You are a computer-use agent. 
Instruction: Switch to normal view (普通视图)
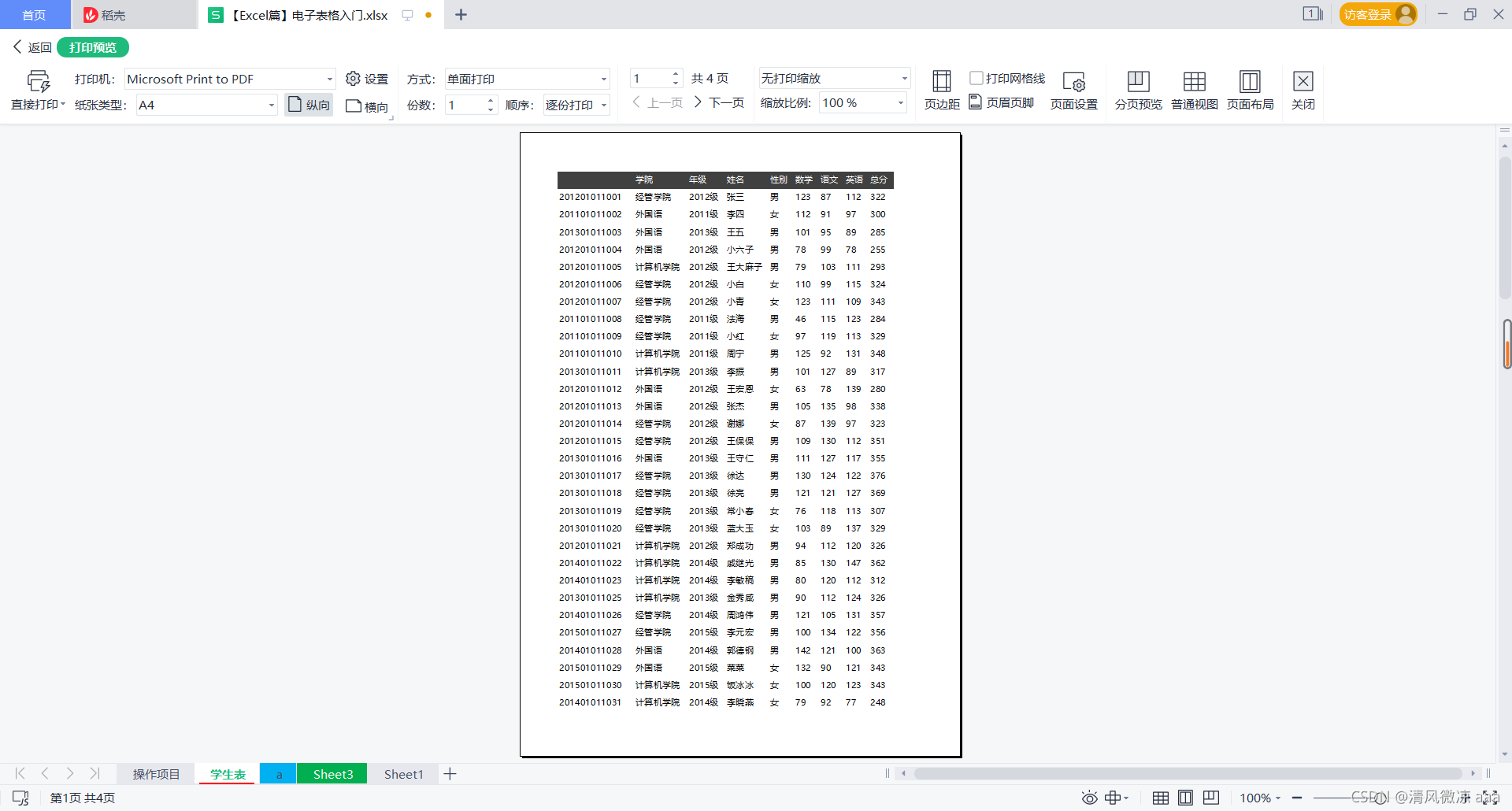(1194, 90)
